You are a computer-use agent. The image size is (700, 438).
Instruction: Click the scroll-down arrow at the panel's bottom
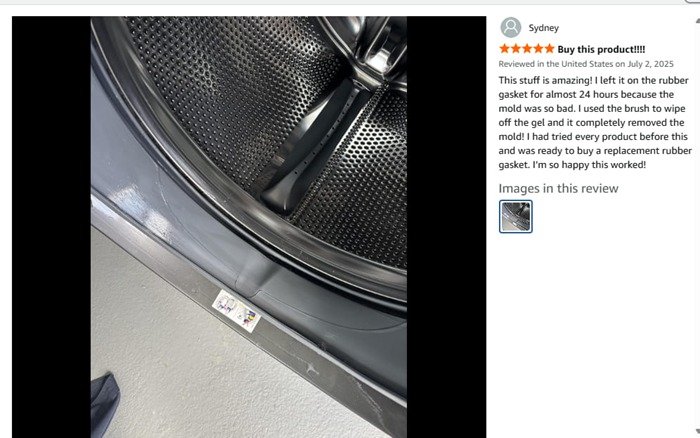pyautogui.click(x=697, y=431)
